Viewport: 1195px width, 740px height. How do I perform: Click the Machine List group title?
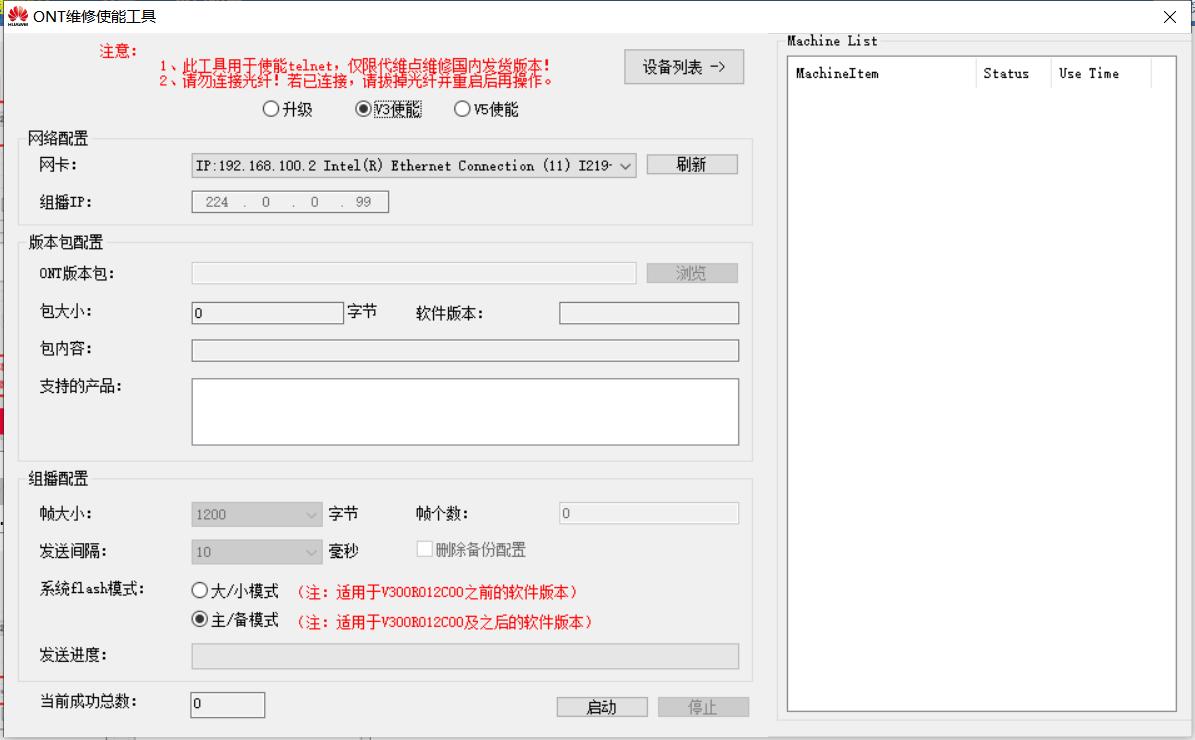[832, 41]
